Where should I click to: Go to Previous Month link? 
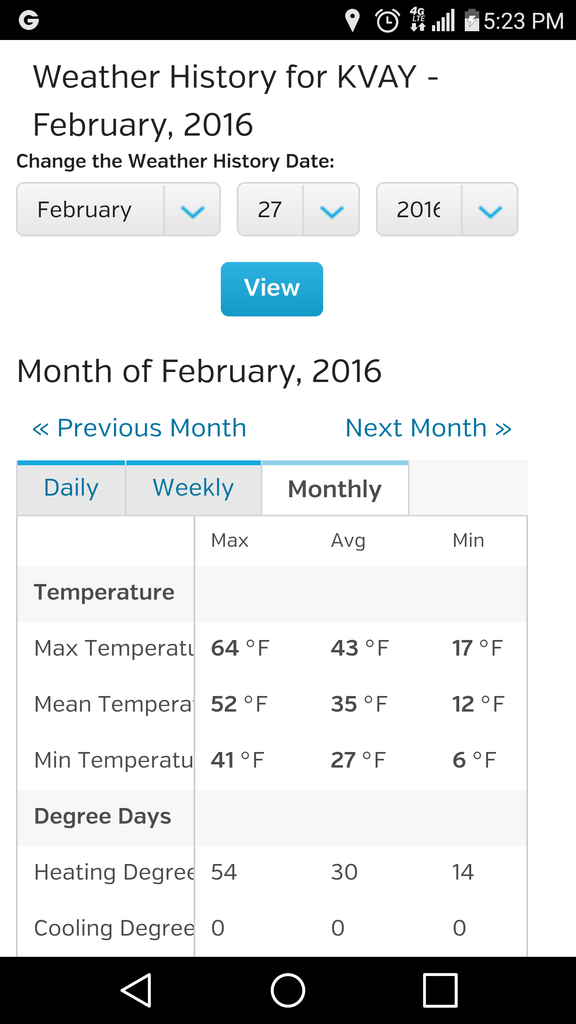pyautogui.click(x=139, y=428)
